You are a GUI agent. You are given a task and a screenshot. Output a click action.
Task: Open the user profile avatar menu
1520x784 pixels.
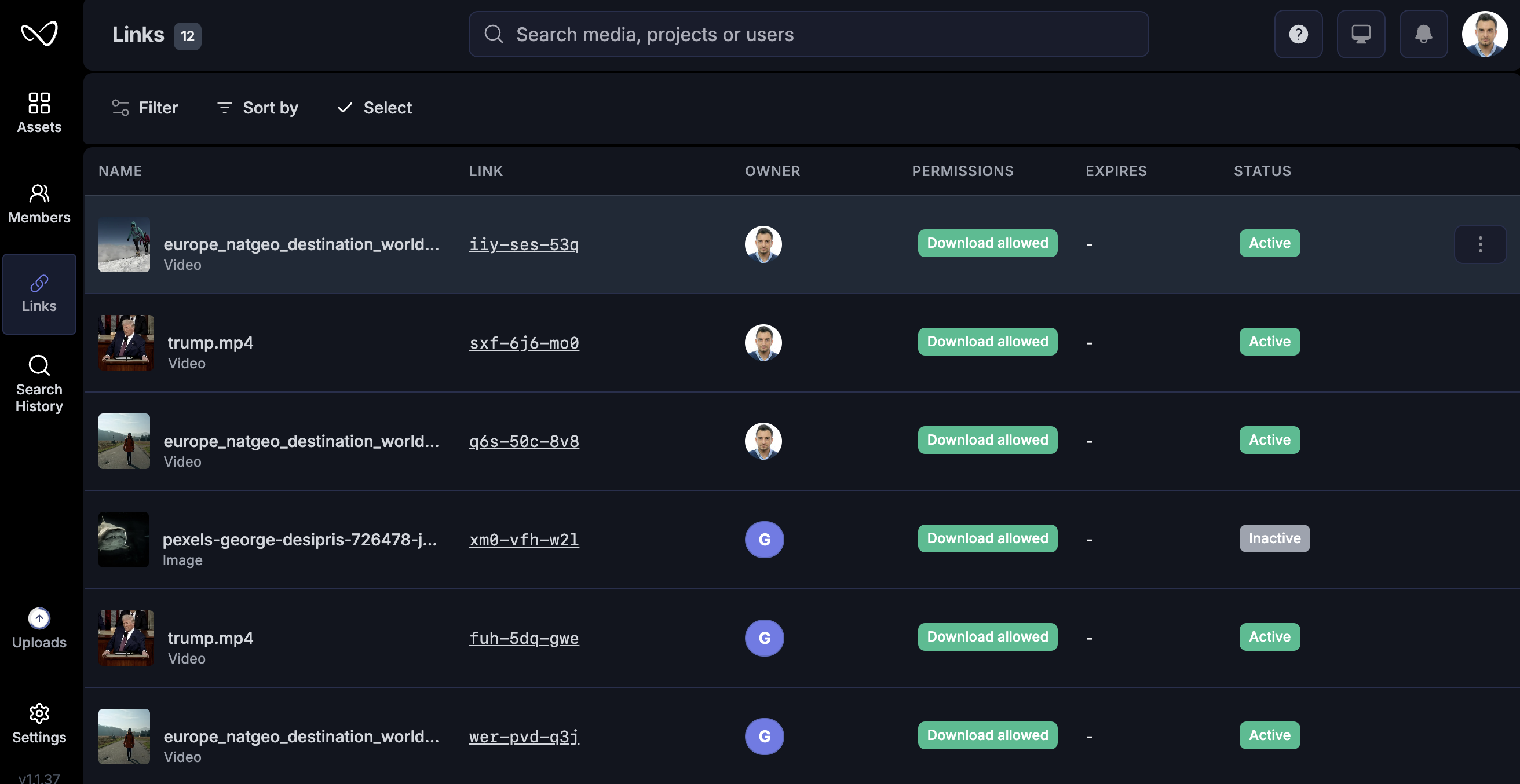click(1484, 34)
